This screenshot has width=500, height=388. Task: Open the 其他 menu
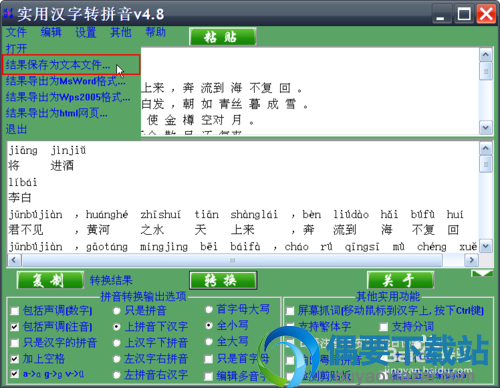tap(121, 32)
